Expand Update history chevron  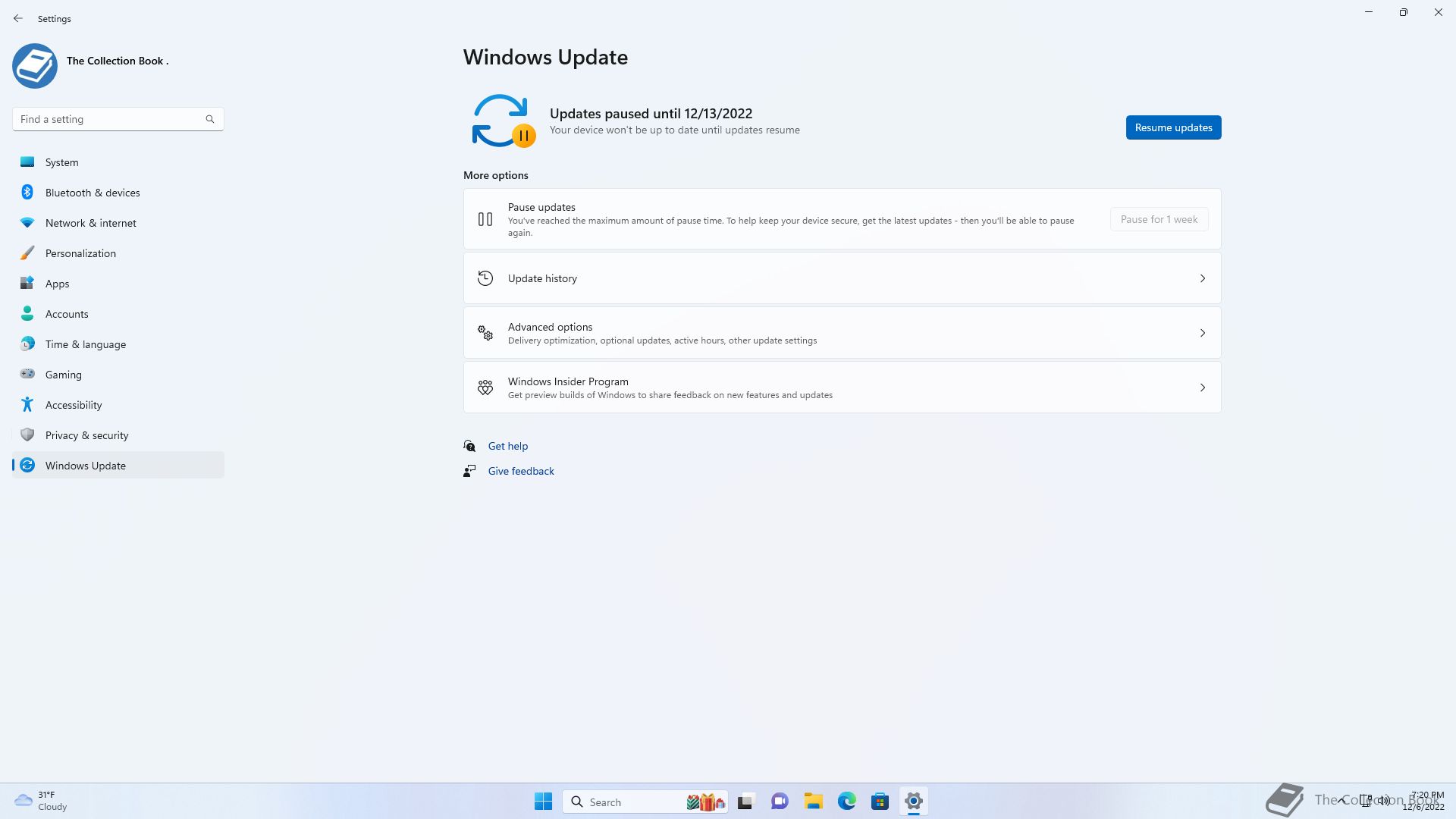(1202, 278)
